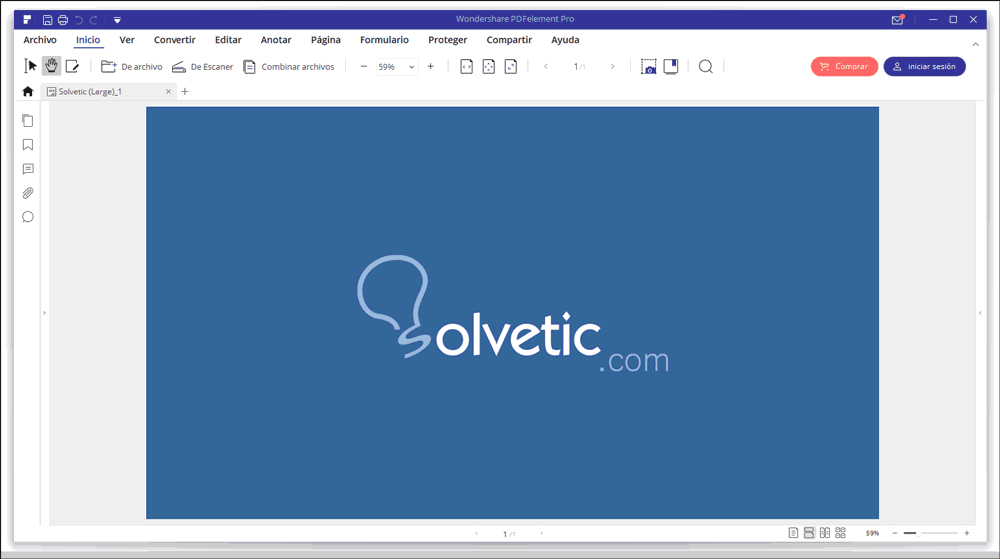1000x559 pixels.
Task: Take a snapshot of screen area
Action: point(648,66)
